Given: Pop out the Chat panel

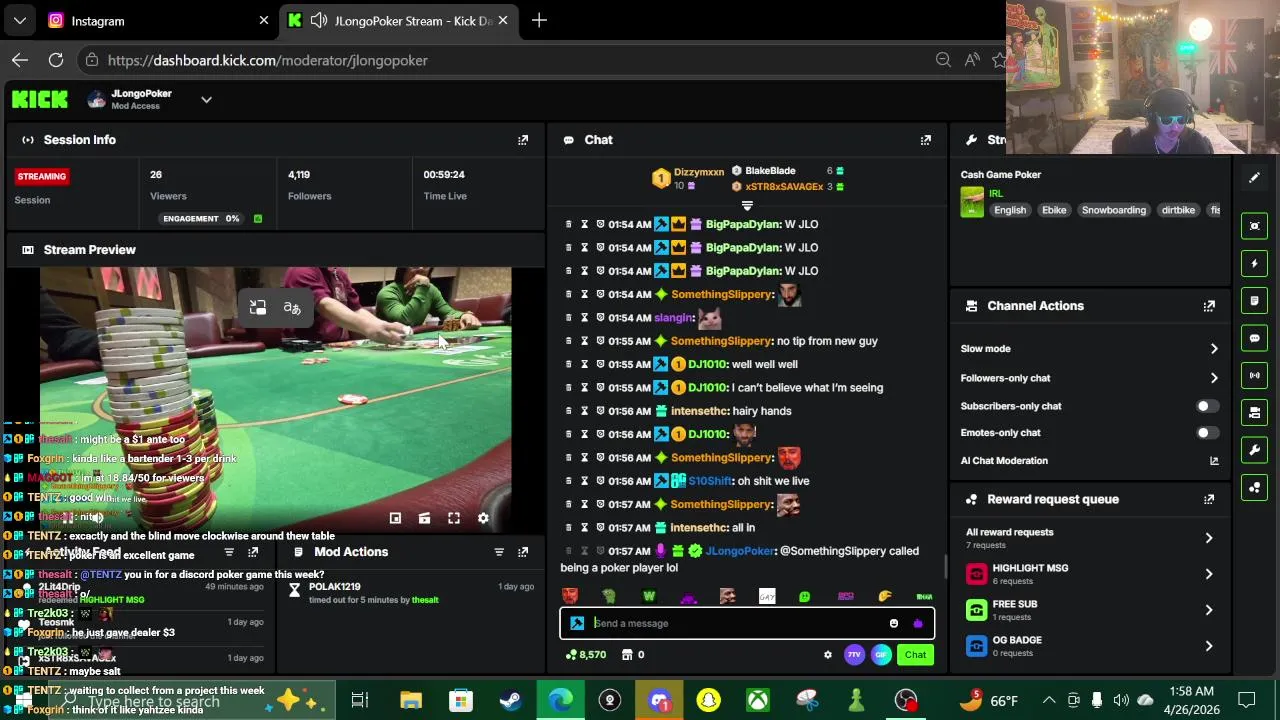Looking at the screenshot, I should tap(926, 140).
